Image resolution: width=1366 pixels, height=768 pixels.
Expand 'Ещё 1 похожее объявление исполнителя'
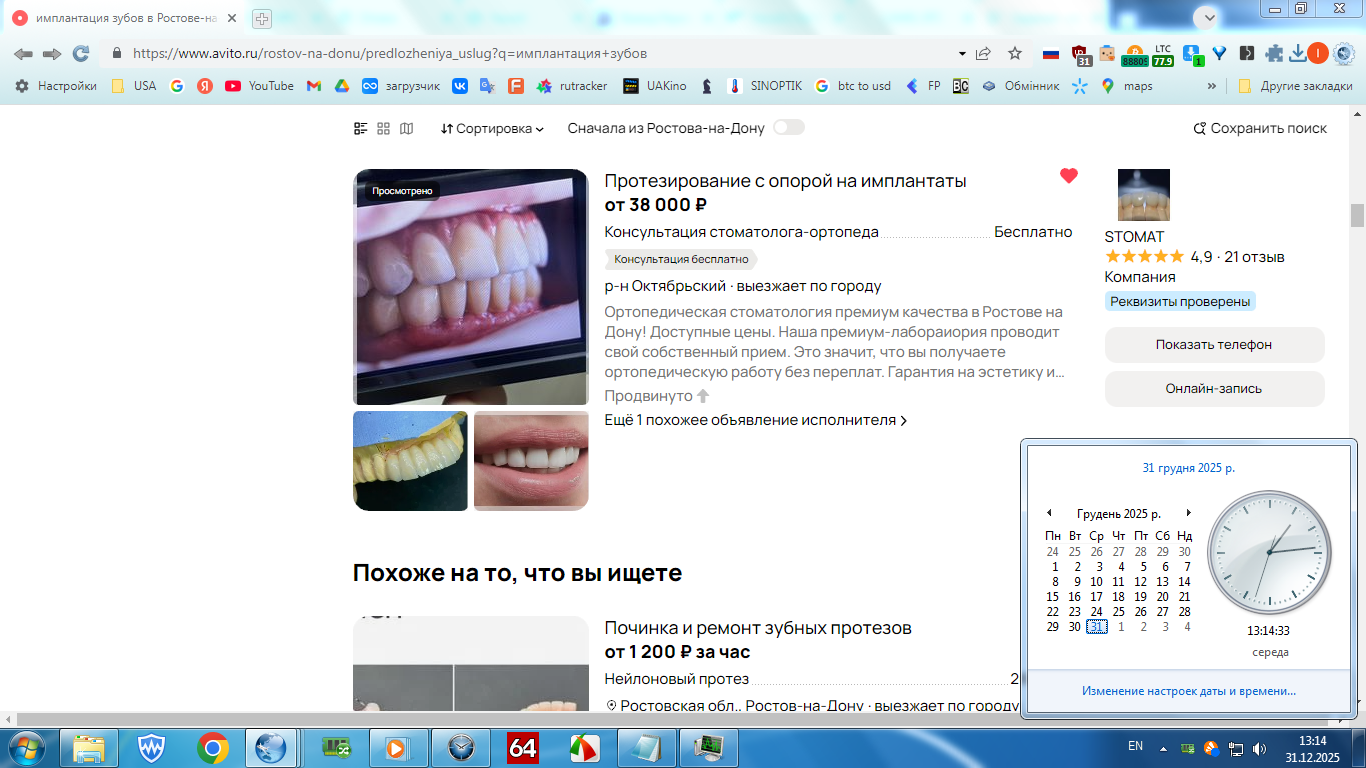click(756, 420)
